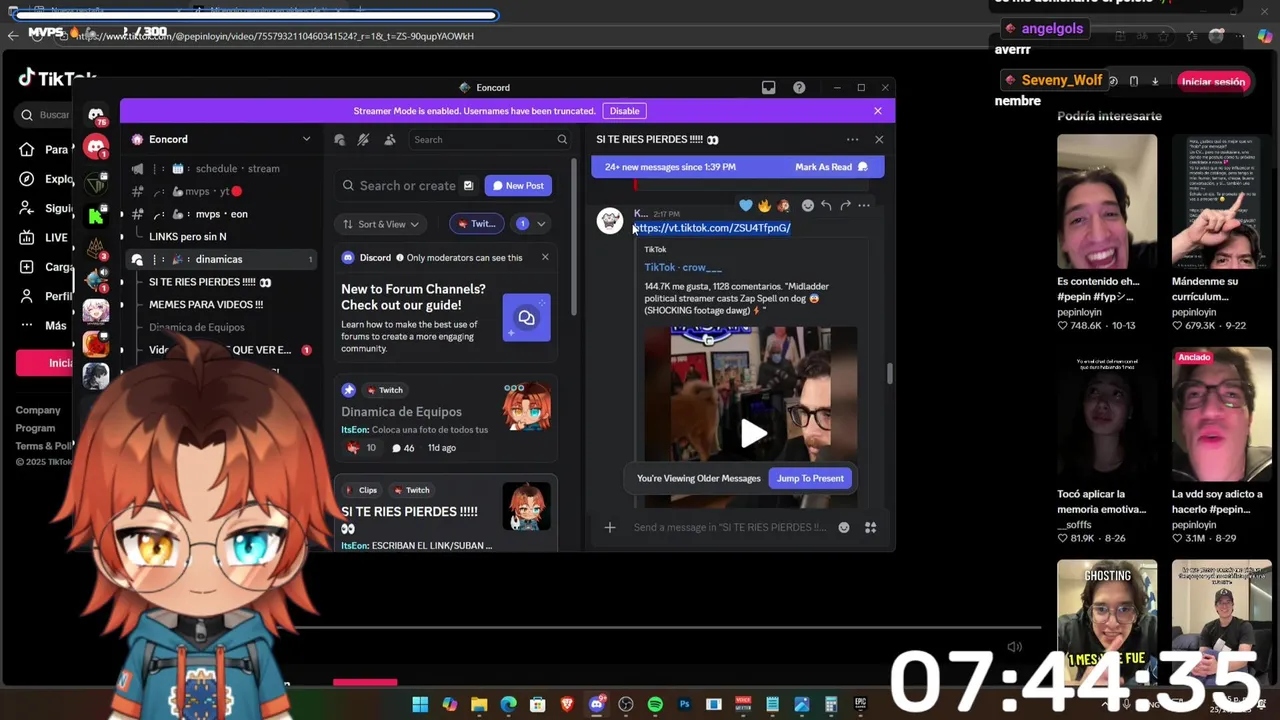The image size is (1280, 720).
Task: Open emoji picker in message box
Action: (844, 527)
